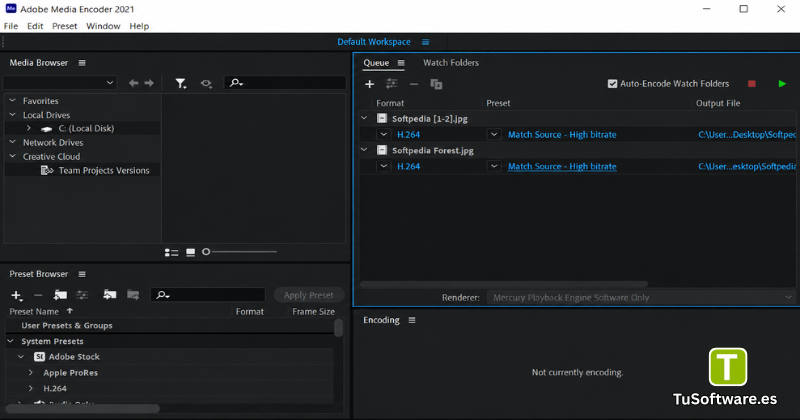Collapse the Adobe Stock preset group
The width and height of the screenshot is (800, 420).
click(x=21, y=357)
